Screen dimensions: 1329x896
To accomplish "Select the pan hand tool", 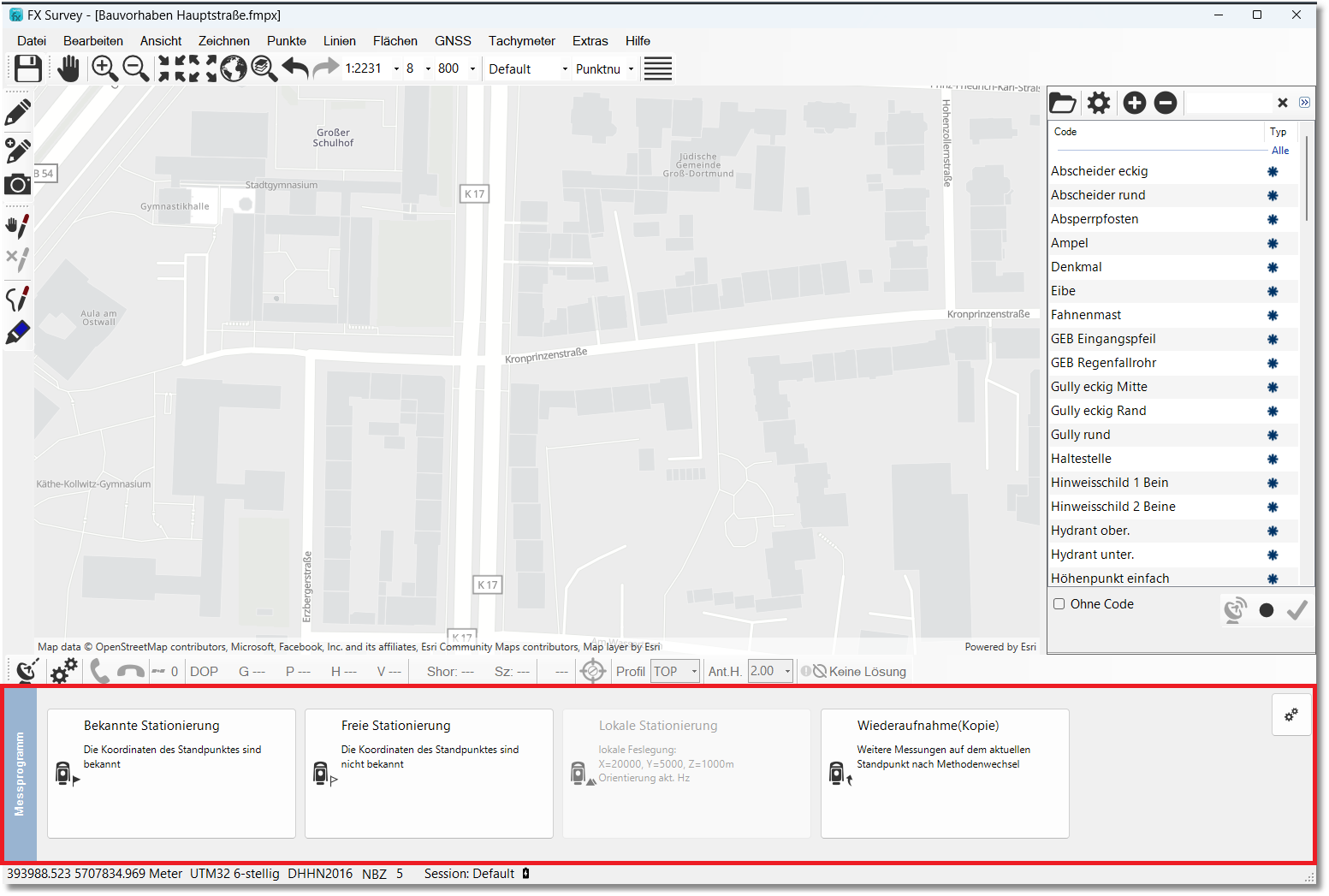I will coord(68,68).
